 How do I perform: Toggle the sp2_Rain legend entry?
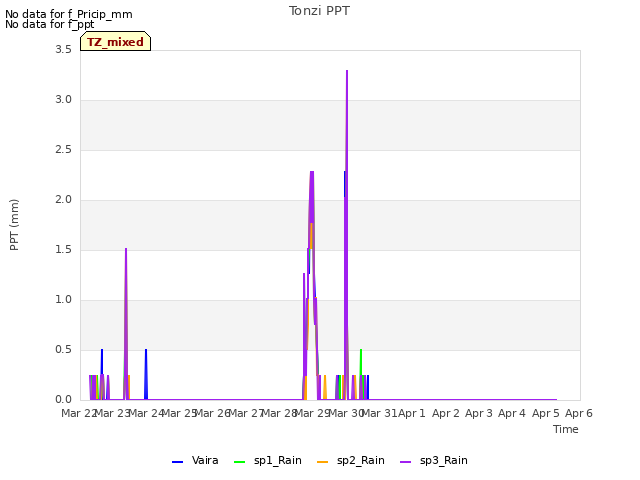(x=351, y=460)
